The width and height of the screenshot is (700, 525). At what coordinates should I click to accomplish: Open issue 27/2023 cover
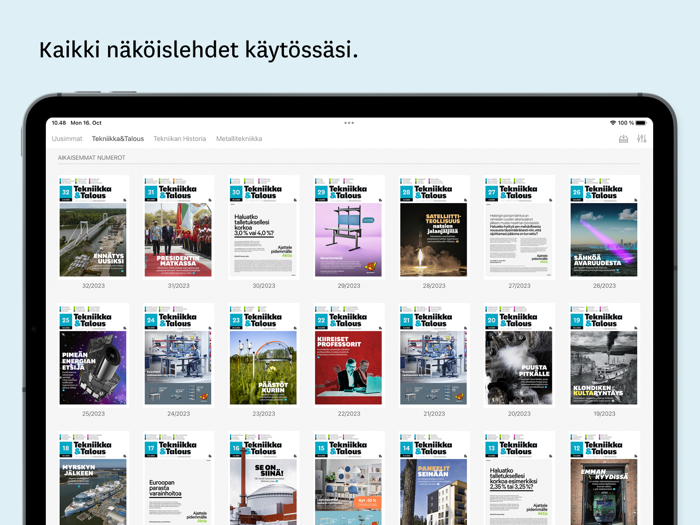519,227
